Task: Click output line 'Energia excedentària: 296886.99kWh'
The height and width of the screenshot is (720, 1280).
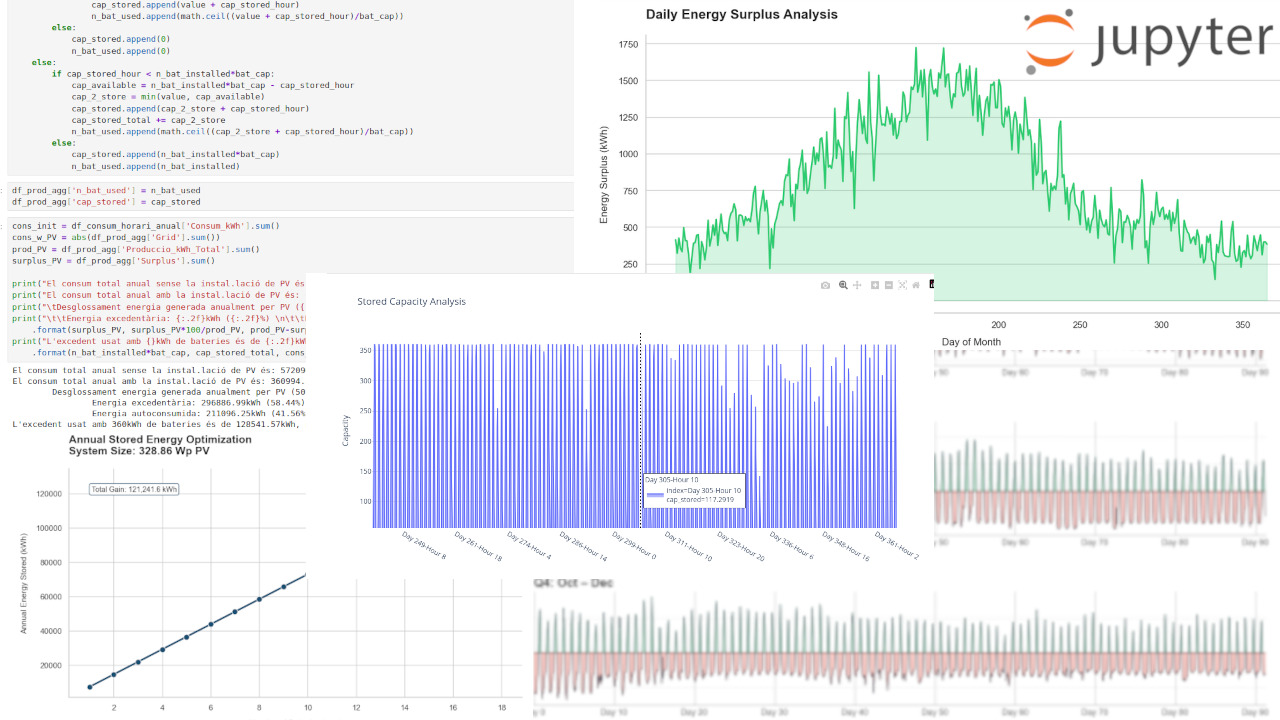Action: [198, 402]
